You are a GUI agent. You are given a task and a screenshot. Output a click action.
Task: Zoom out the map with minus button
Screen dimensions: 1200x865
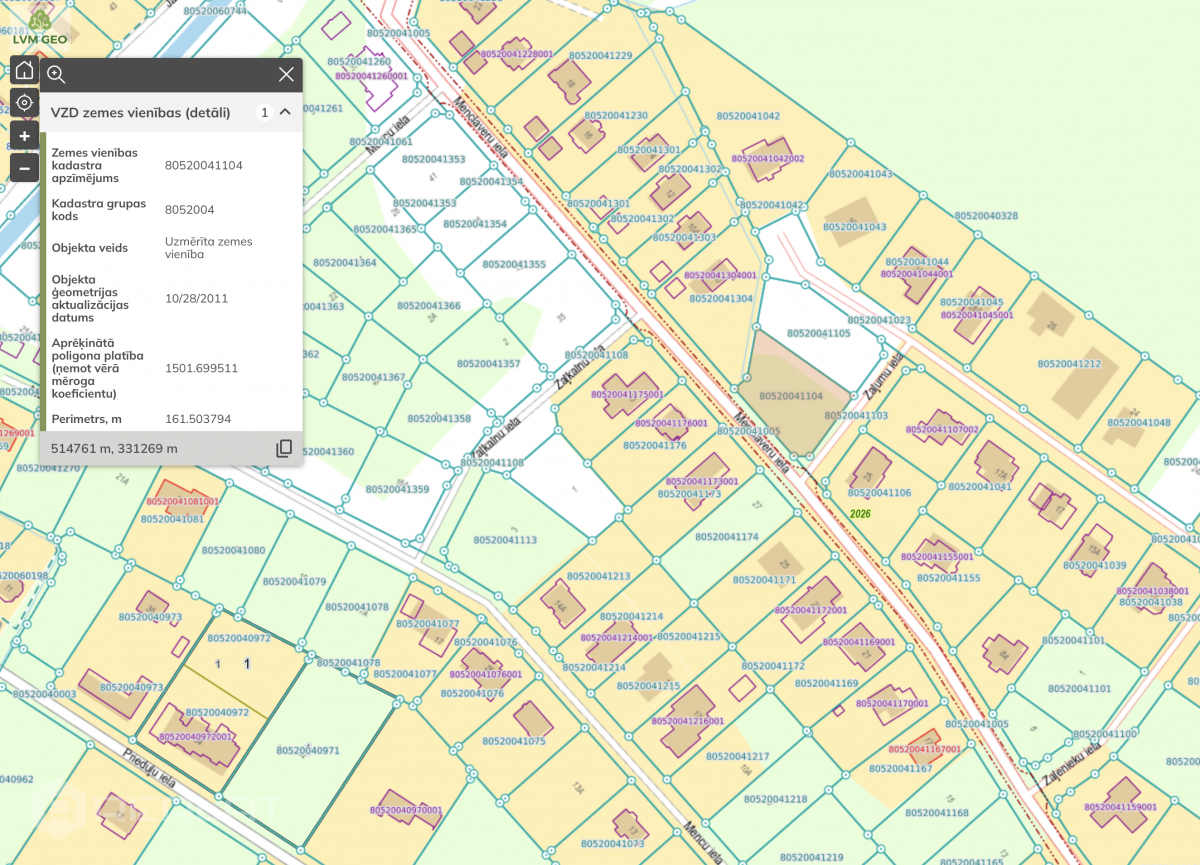(24, 168)
